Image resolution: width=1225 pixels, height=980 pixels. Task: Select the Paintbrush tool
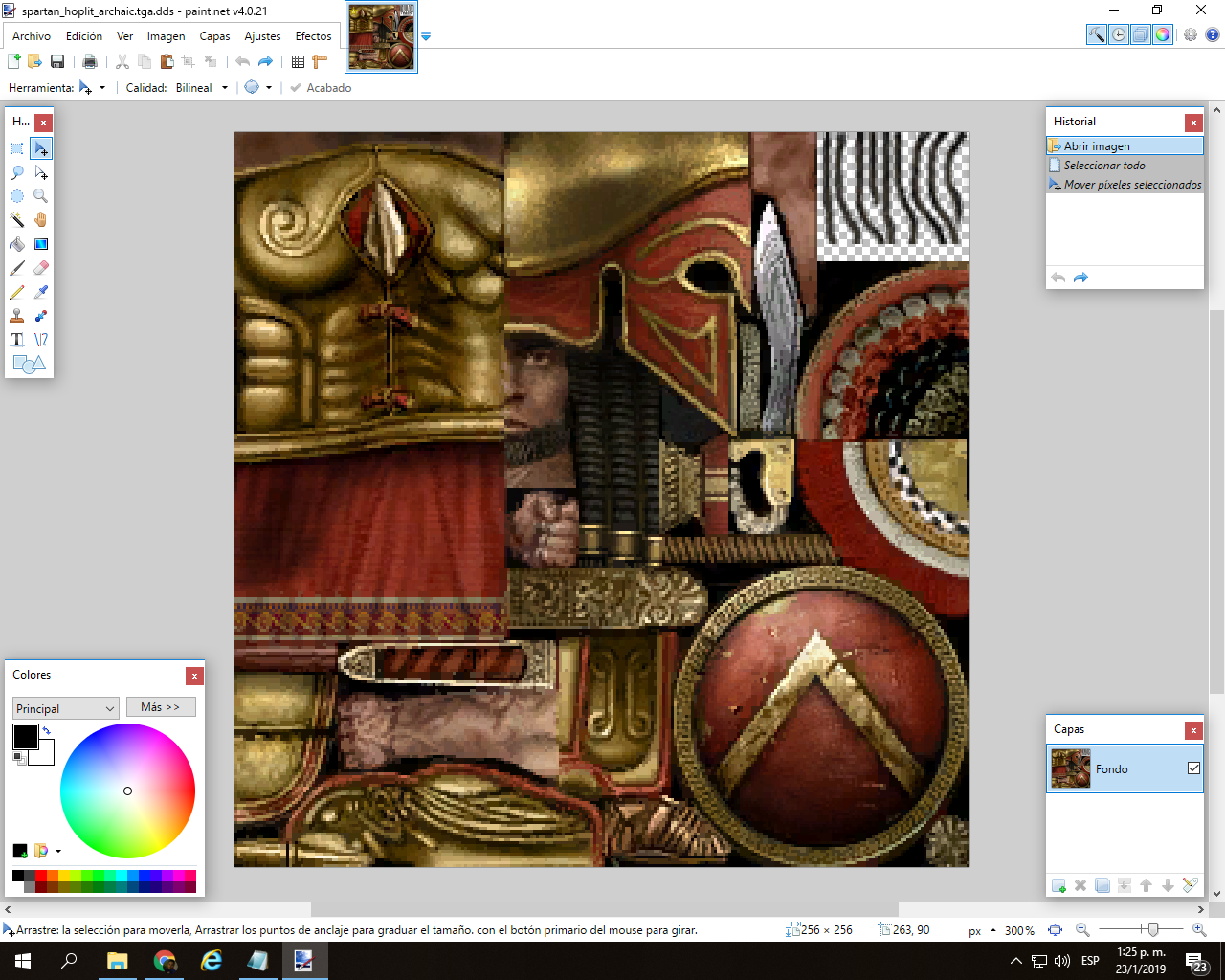pyautogui.click(x=17, y=268)
